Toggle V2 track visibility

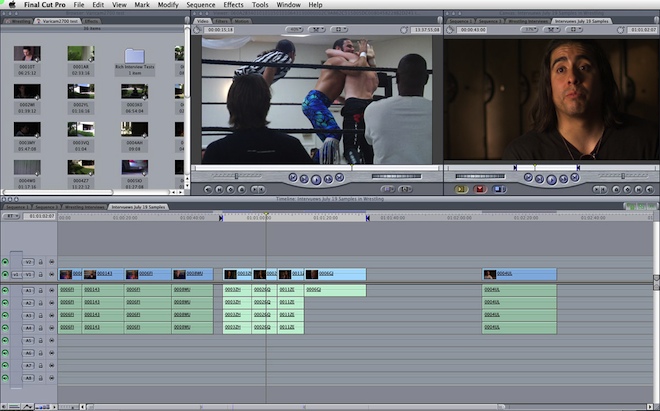click(x=5, y=262)
